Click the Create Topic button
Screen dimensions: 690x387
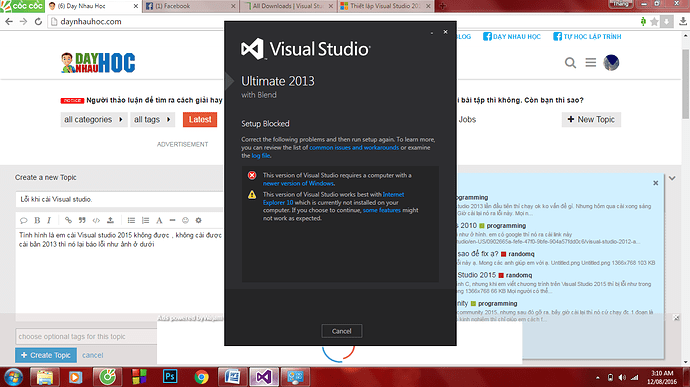click(x=46, y=355)
